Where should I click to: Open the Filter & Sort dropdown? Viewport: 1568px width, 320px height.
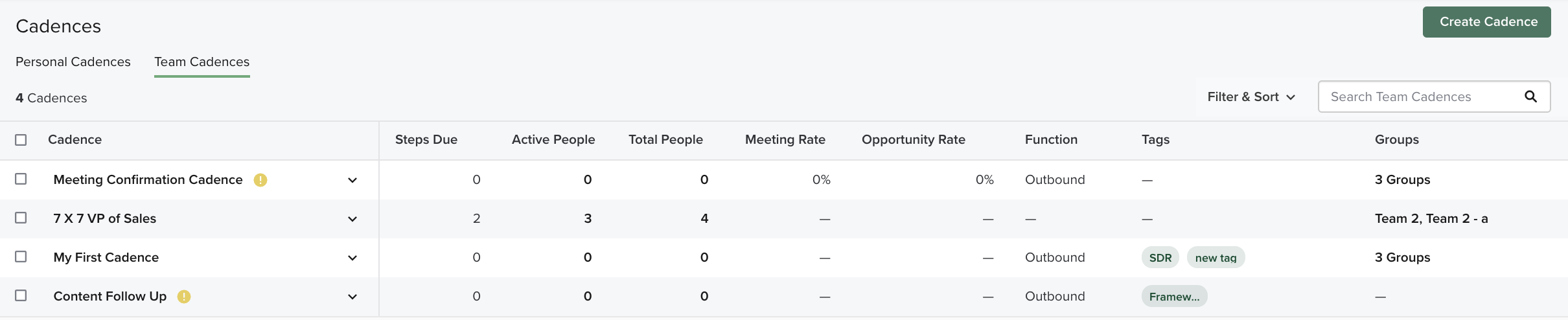pyautogui.click(x=1251, y=97)
